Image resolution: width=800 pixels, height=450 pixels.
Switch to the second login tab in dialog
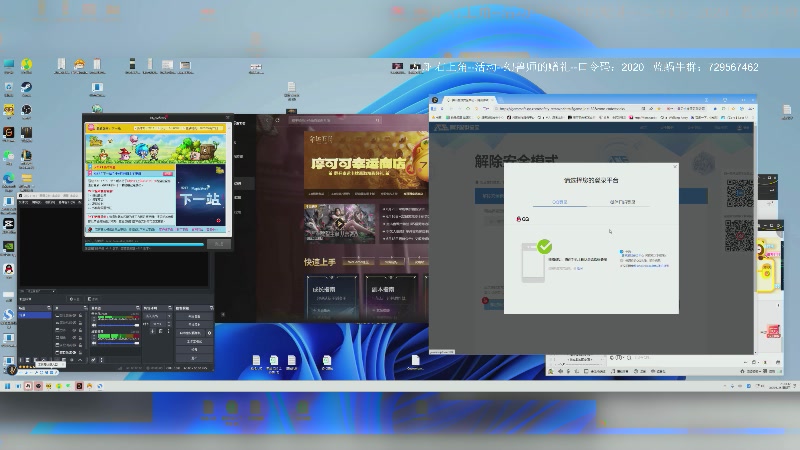click(x=622, y=202)
